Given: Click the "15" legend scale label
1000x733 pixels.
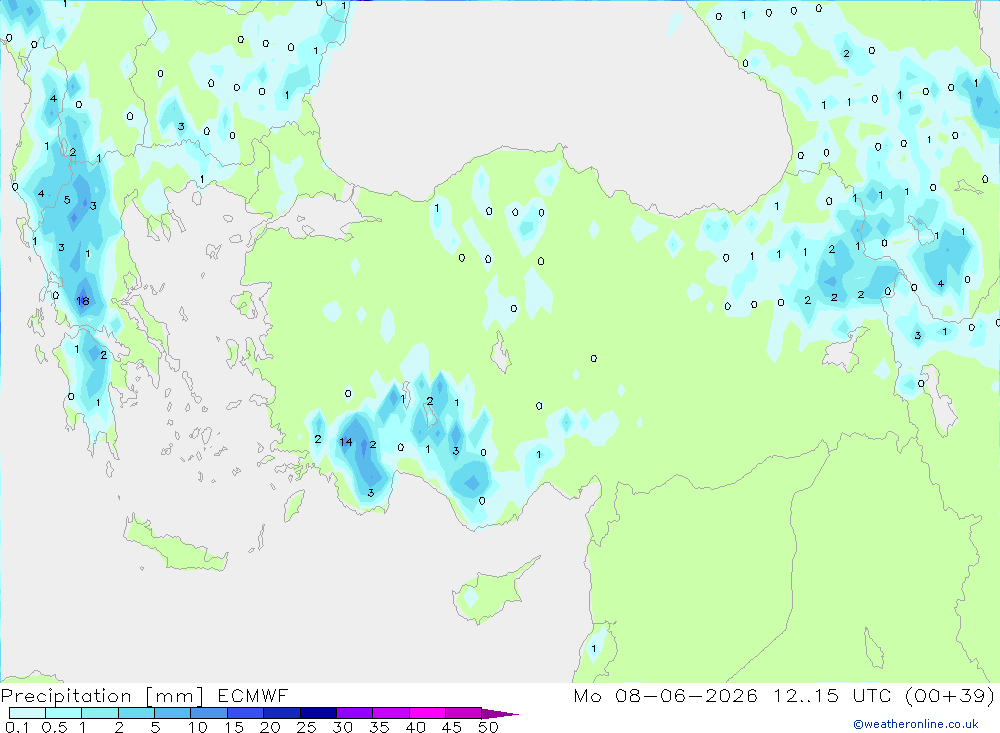Looking at the screenshot, I should pos(234,727).
